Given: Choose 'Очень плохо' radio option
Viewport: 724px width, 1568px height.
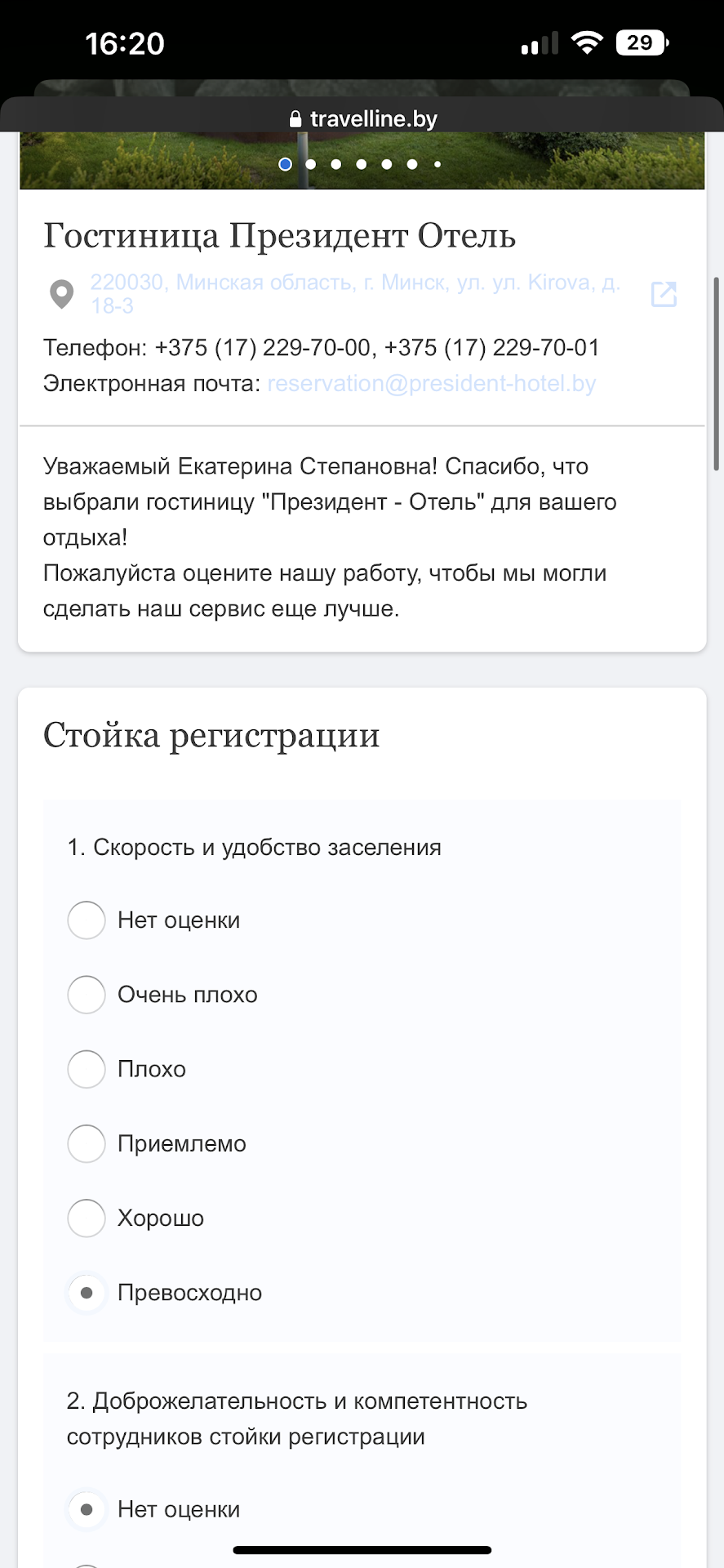Looking at the screenshot, I should [87, 995].
